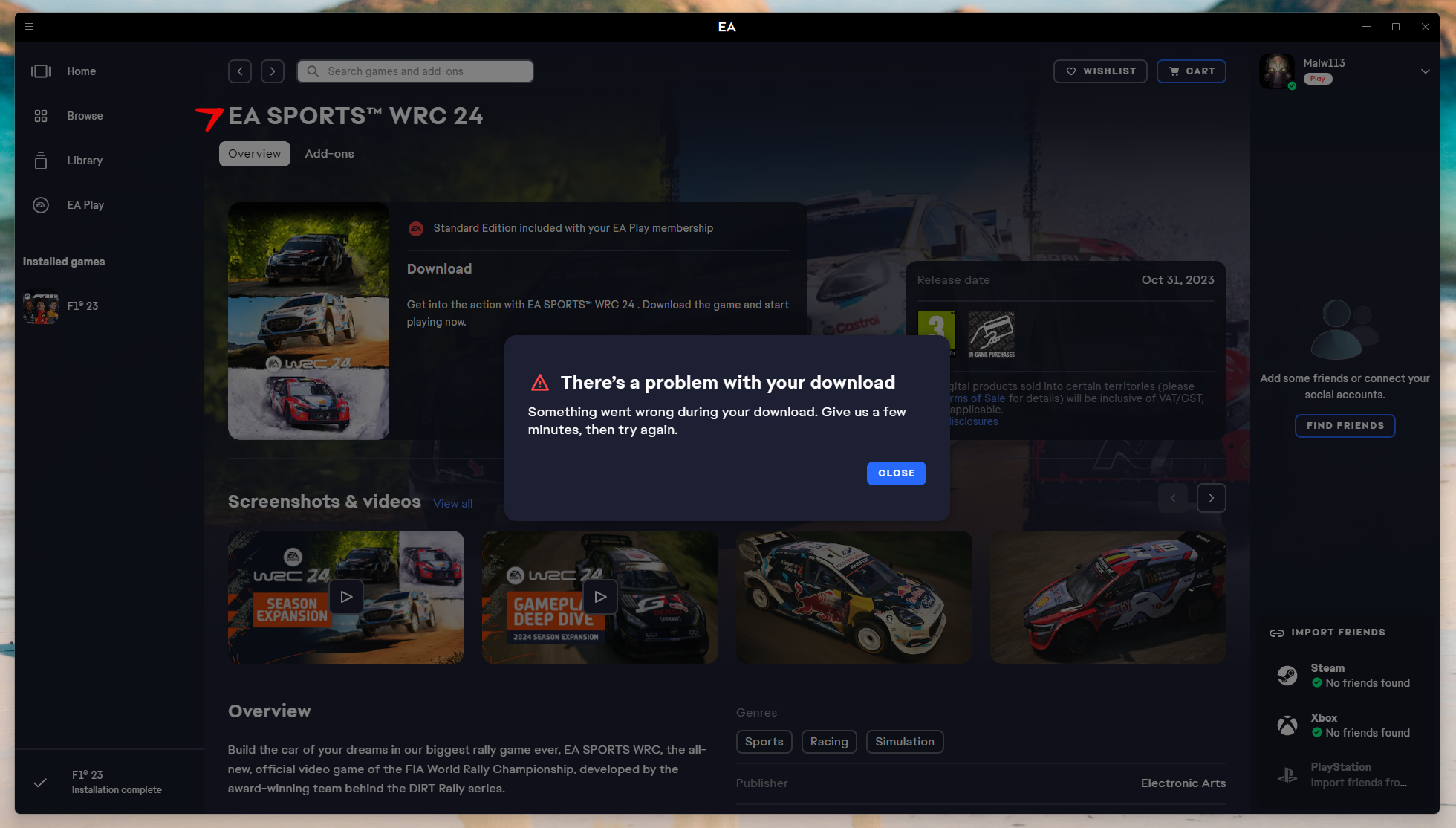The image size is (1456, 828).
Task: Open the hamburger menu icon
Action: [29, 27]
